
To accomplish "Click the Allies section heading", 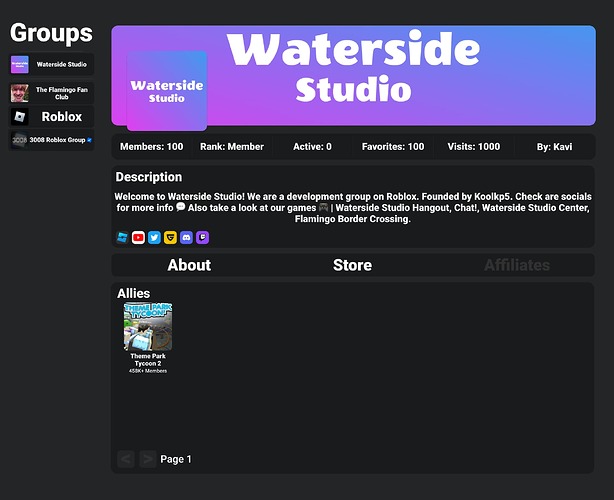I will 134,293.
